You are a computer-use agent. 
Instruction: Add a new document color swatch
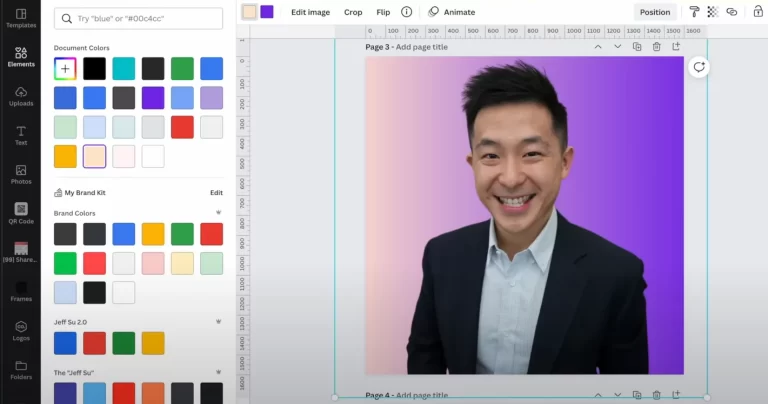point(65,69)
